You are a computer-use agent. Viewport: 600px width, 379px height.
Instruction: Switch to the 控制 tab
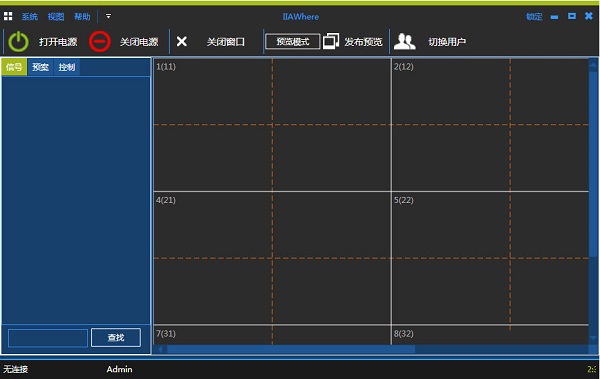click(67, 67)
